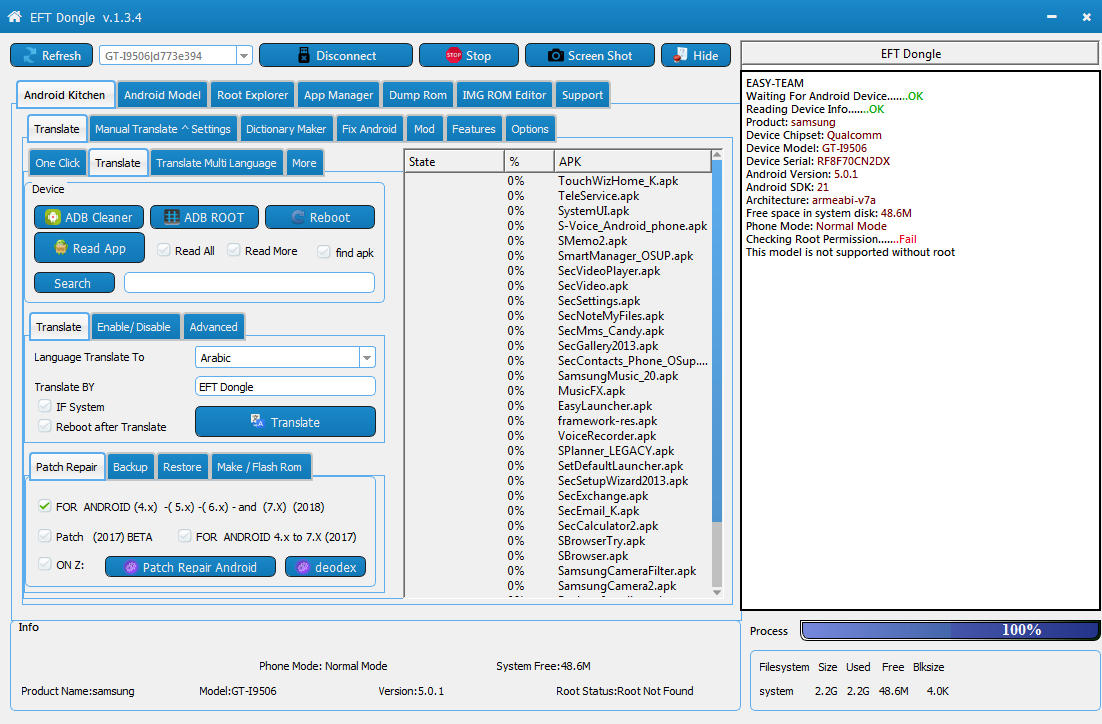This screenshot has width=1102, height=724.
Task: Select TouchWizHome_K.apk row
Action: 558,181
